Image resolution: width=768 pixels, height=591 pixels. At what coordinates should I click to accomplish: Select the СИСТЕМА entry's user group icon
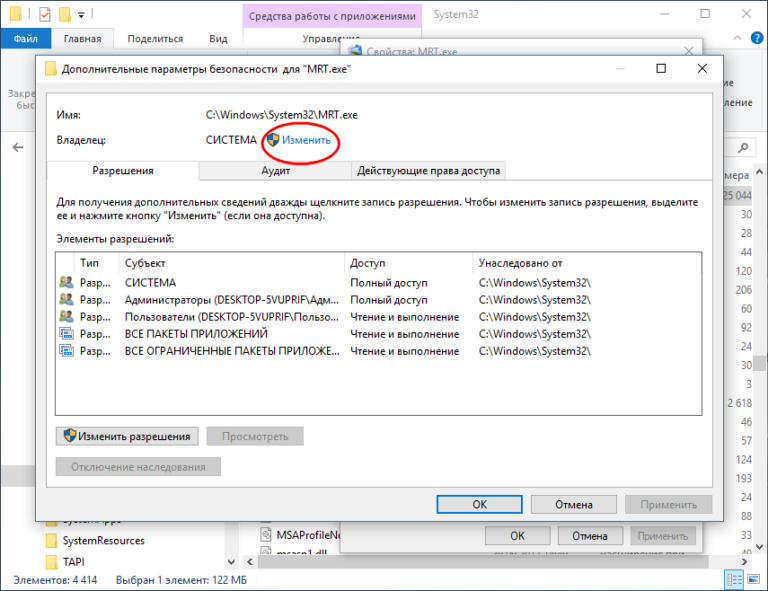click(67, 283)
